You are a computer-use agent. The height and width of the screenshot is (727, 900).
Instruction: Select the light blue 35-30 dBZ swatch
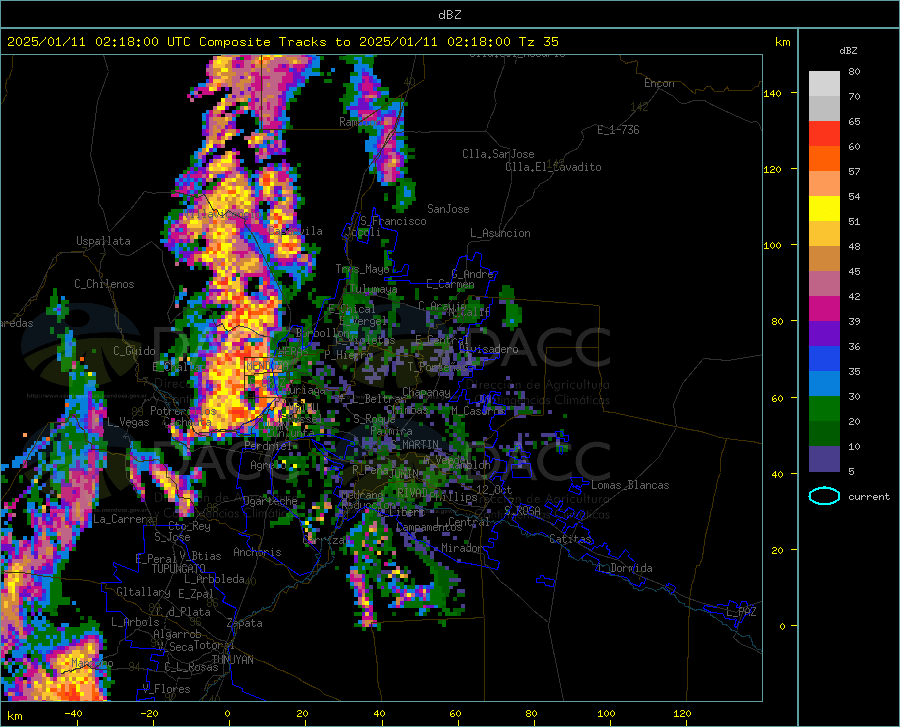pyautogui.click(x=824, y=384)
